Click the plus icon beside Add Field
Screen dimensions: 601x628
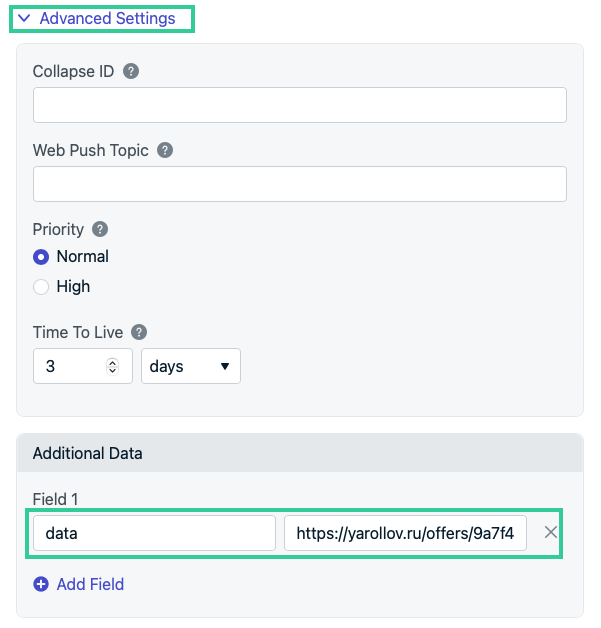pyautogui.click(x=41, y=584)
